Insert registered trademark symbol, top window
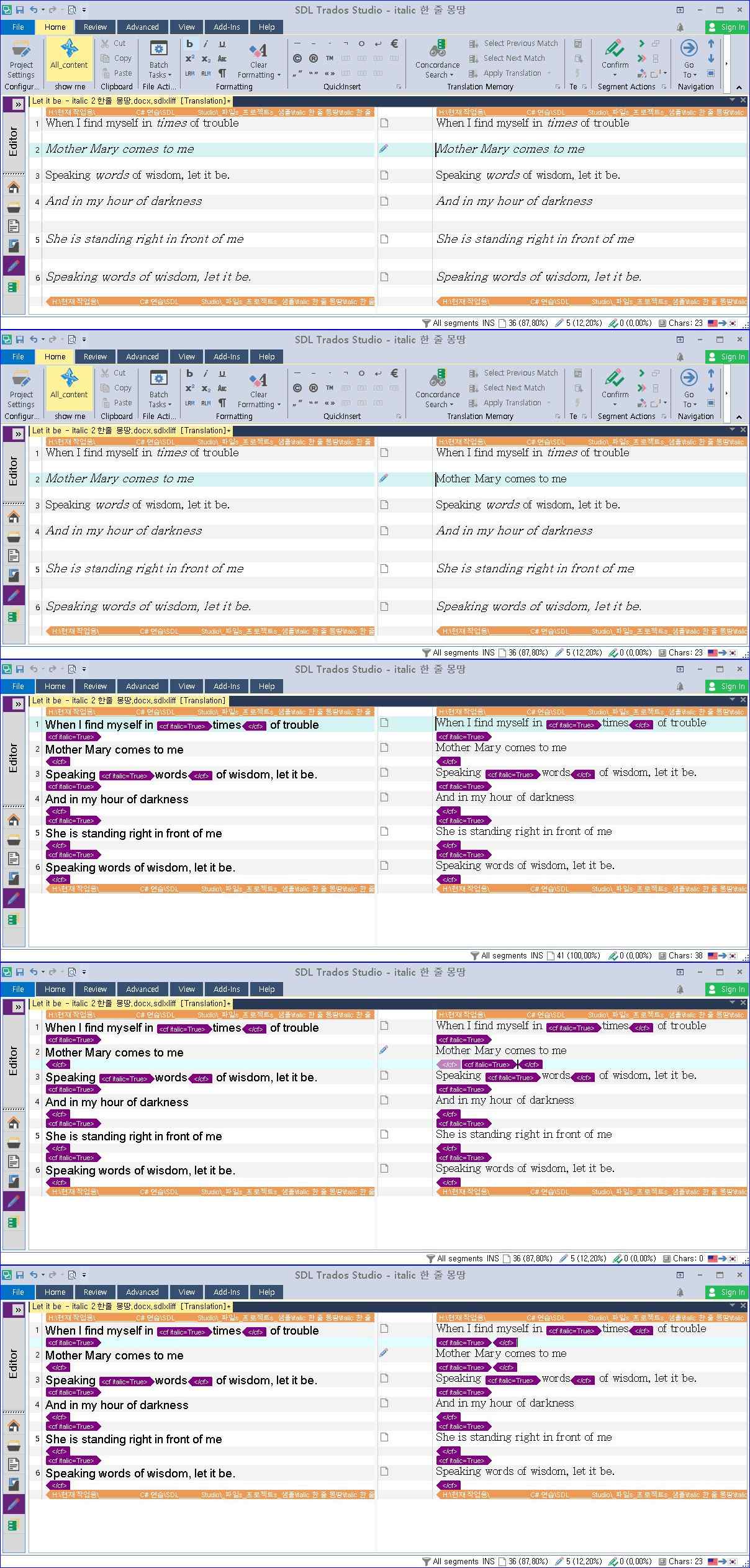This screenshot has height=1568, width=750. coord(314,58)
